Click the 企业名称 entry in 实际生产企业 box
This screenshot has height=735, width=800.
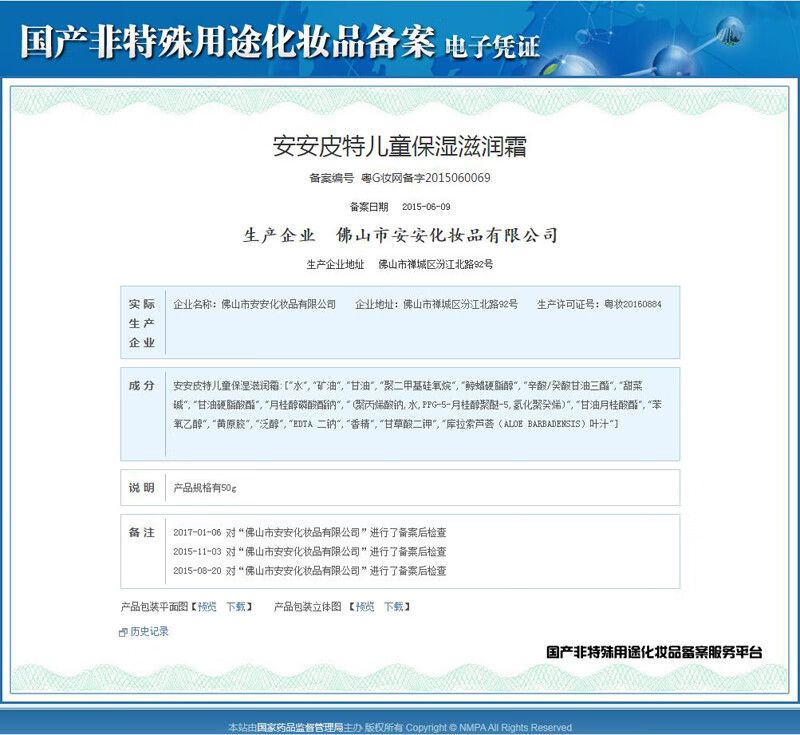point(255,305)
